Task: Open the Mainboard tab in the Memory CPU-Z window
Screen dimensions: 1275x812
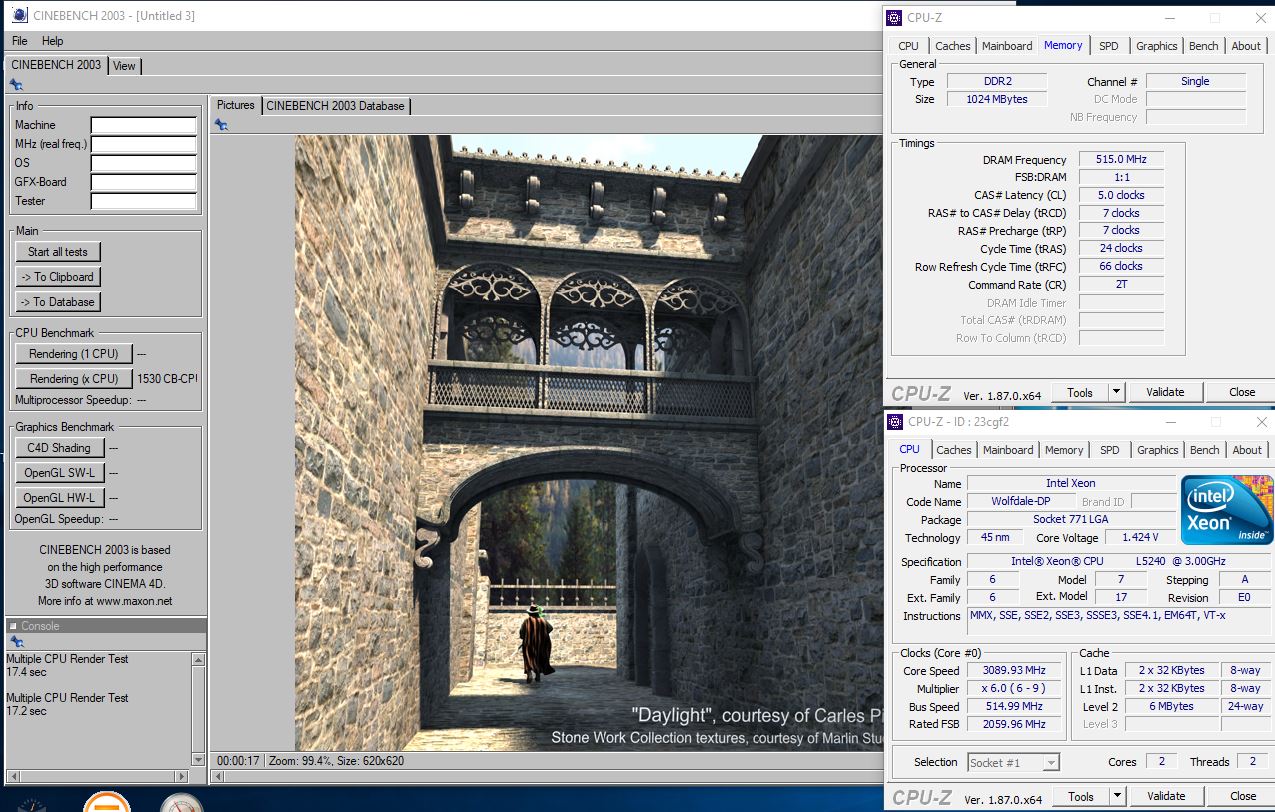Action: 1007,46
